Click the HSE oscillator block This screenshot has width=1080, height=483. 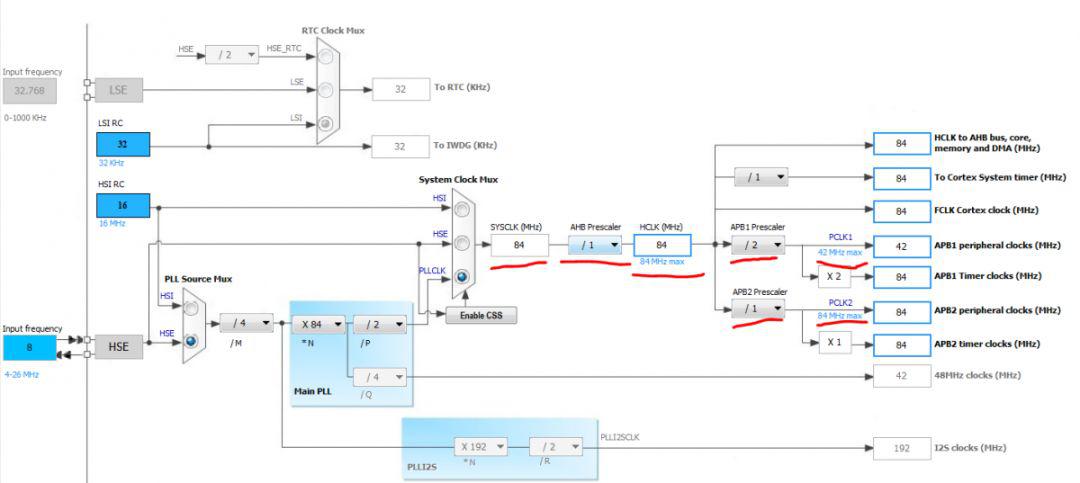coord(119,347)
